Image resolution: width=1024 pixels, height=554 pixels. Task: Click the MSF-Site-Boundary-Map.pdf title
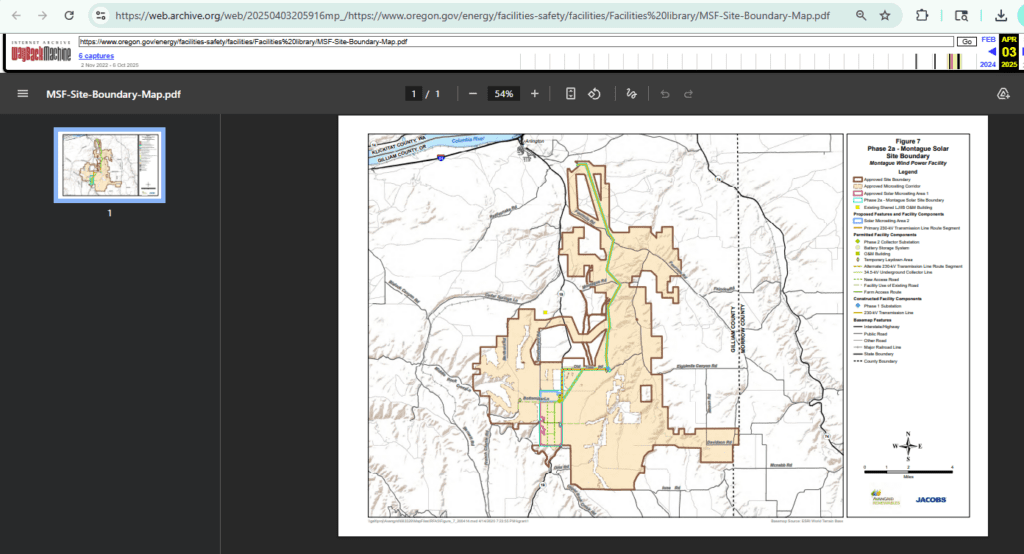pyautogui.click(x=114, y=94)
